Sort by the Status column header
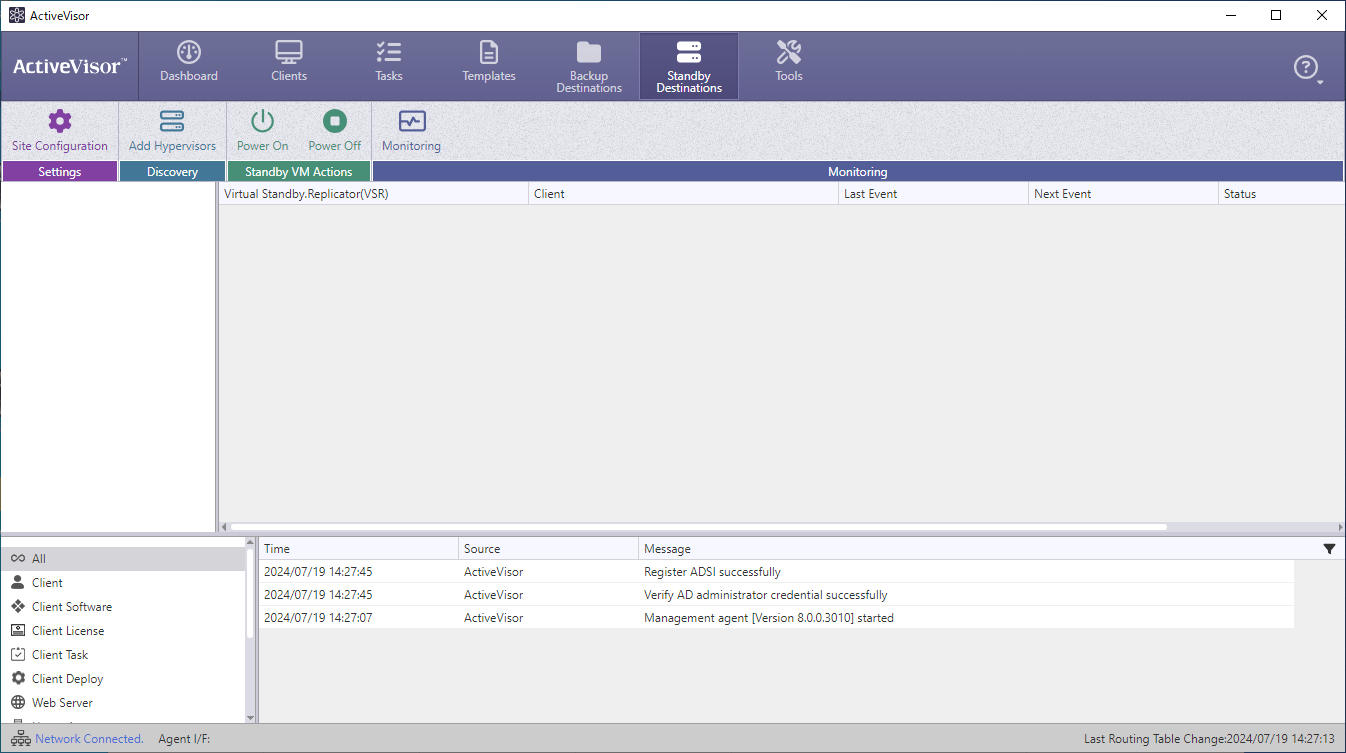1346x753 pixels. (x=1281, y=194)
